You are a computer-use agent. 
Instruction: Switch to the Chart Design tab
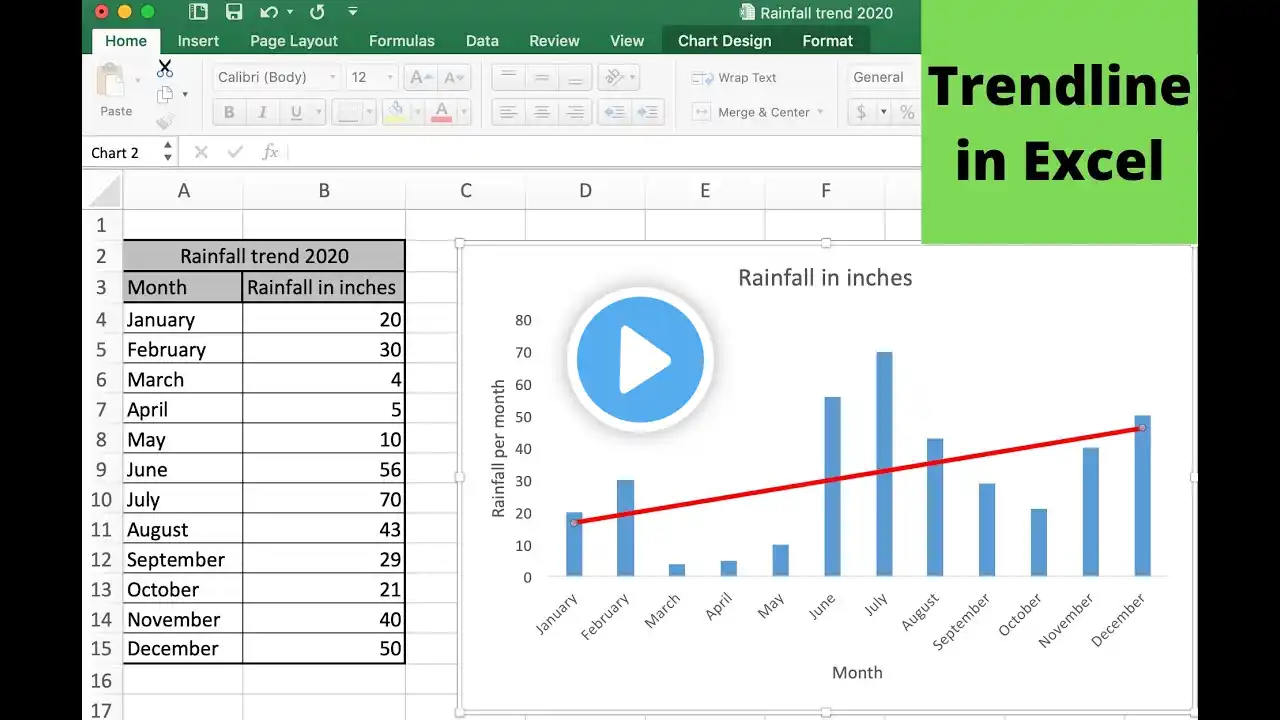point(725,41)
